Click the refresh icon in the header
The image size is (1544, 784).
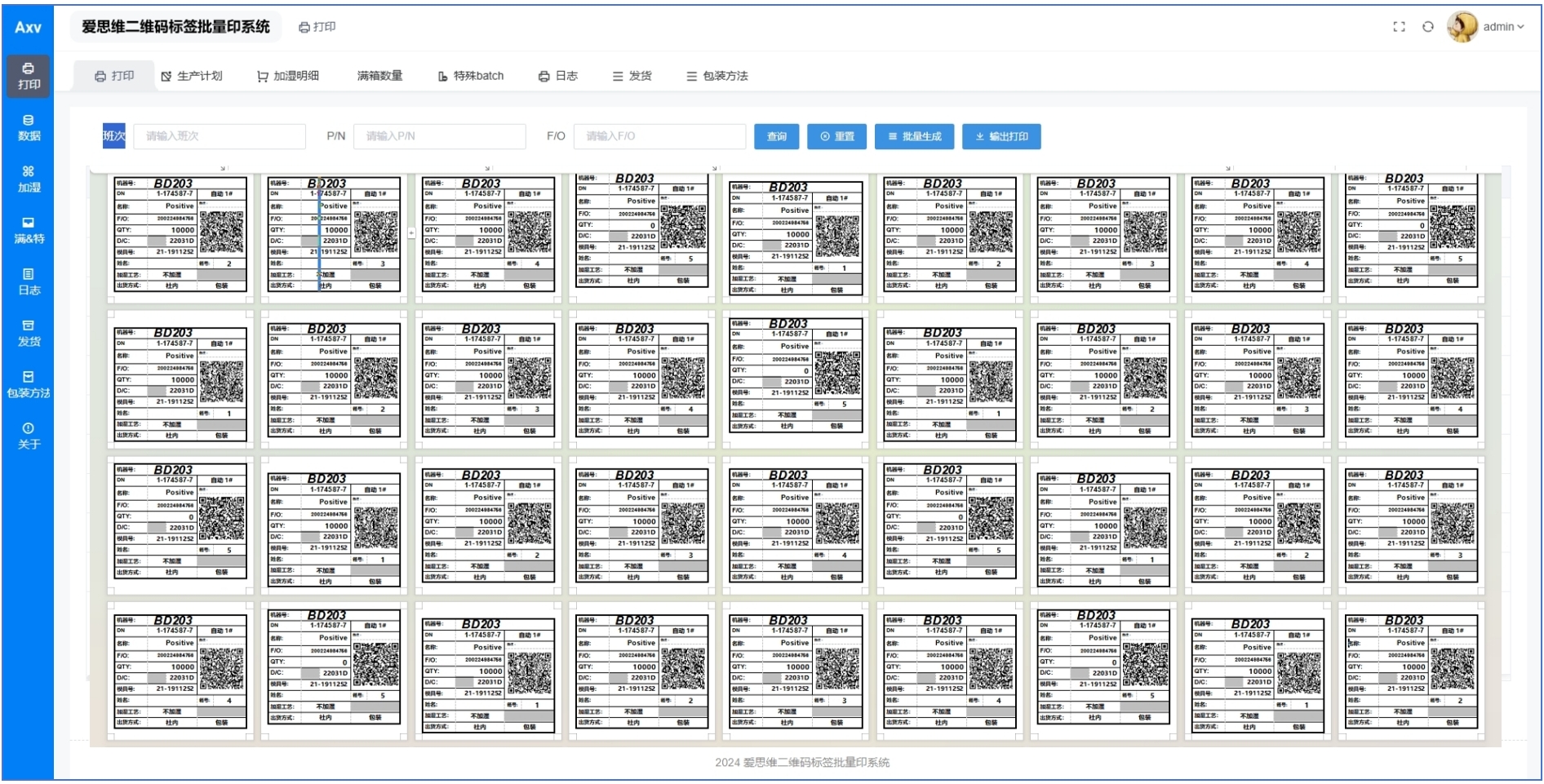pyautogui.click(x=1427, y=27)
